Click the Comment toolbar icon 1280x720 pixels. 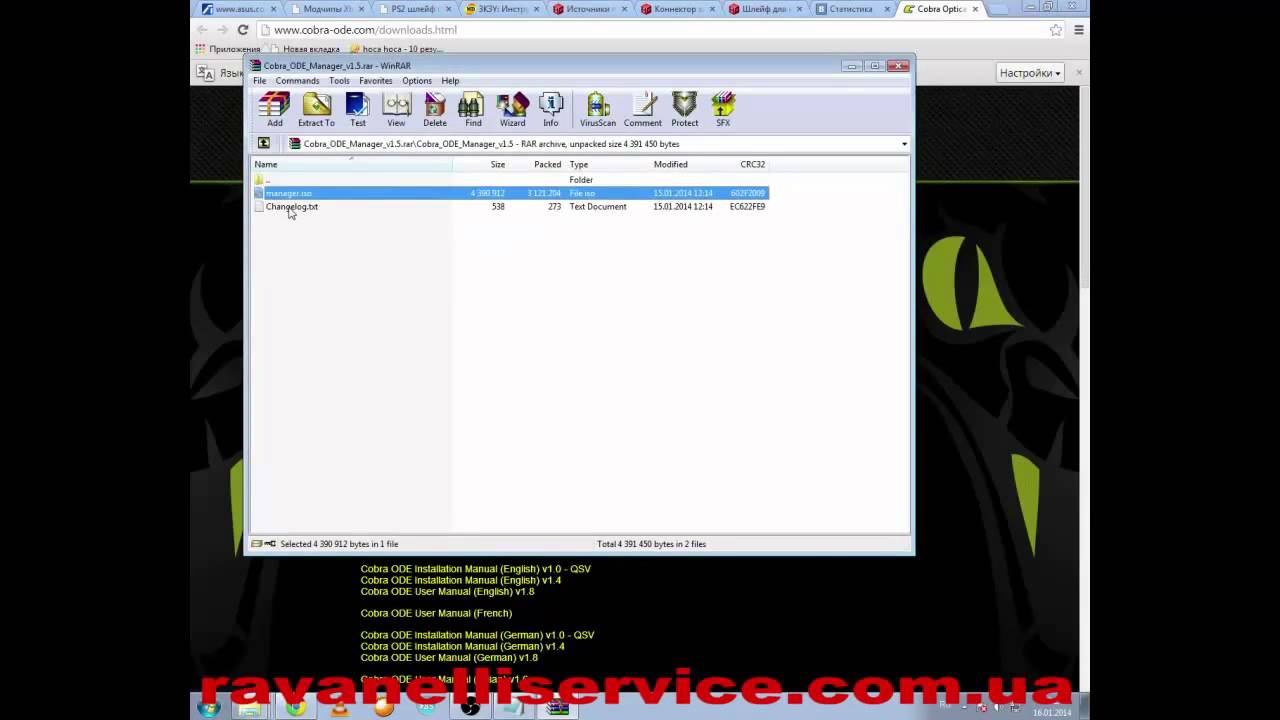click(x=643, y=110)
